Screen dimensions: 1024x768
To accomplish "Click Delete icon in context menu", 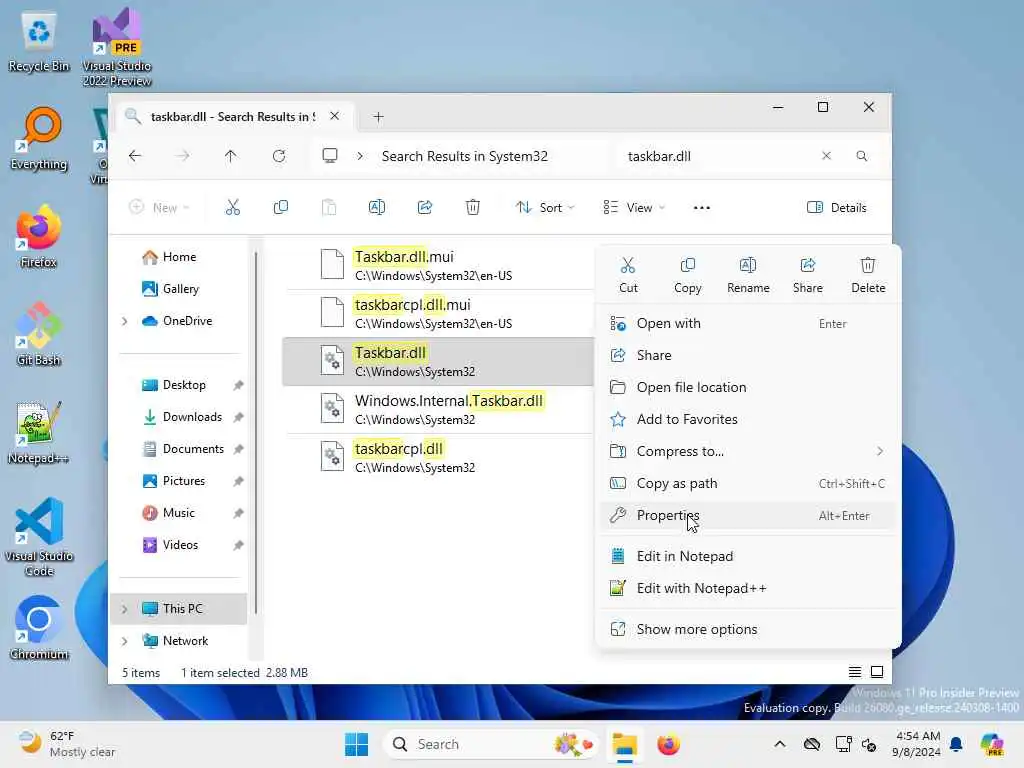I will (x=868, y=275).
